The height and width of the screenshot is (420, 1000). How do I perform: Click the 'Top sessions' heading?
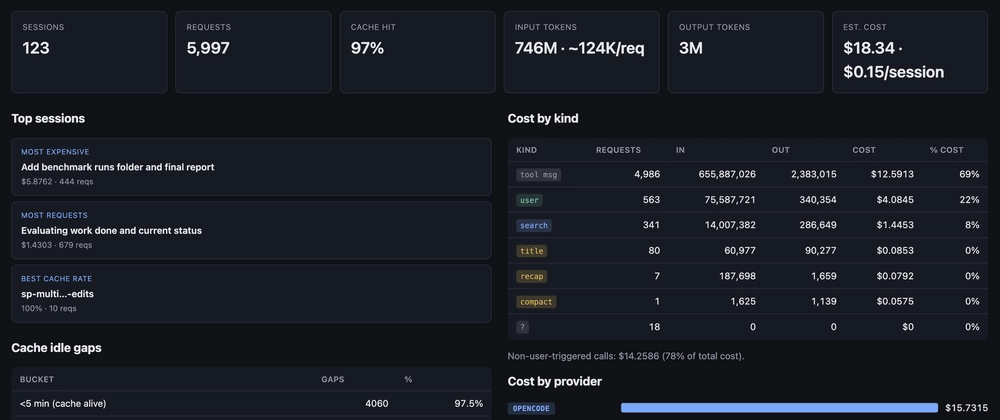(x=48, y=119)
